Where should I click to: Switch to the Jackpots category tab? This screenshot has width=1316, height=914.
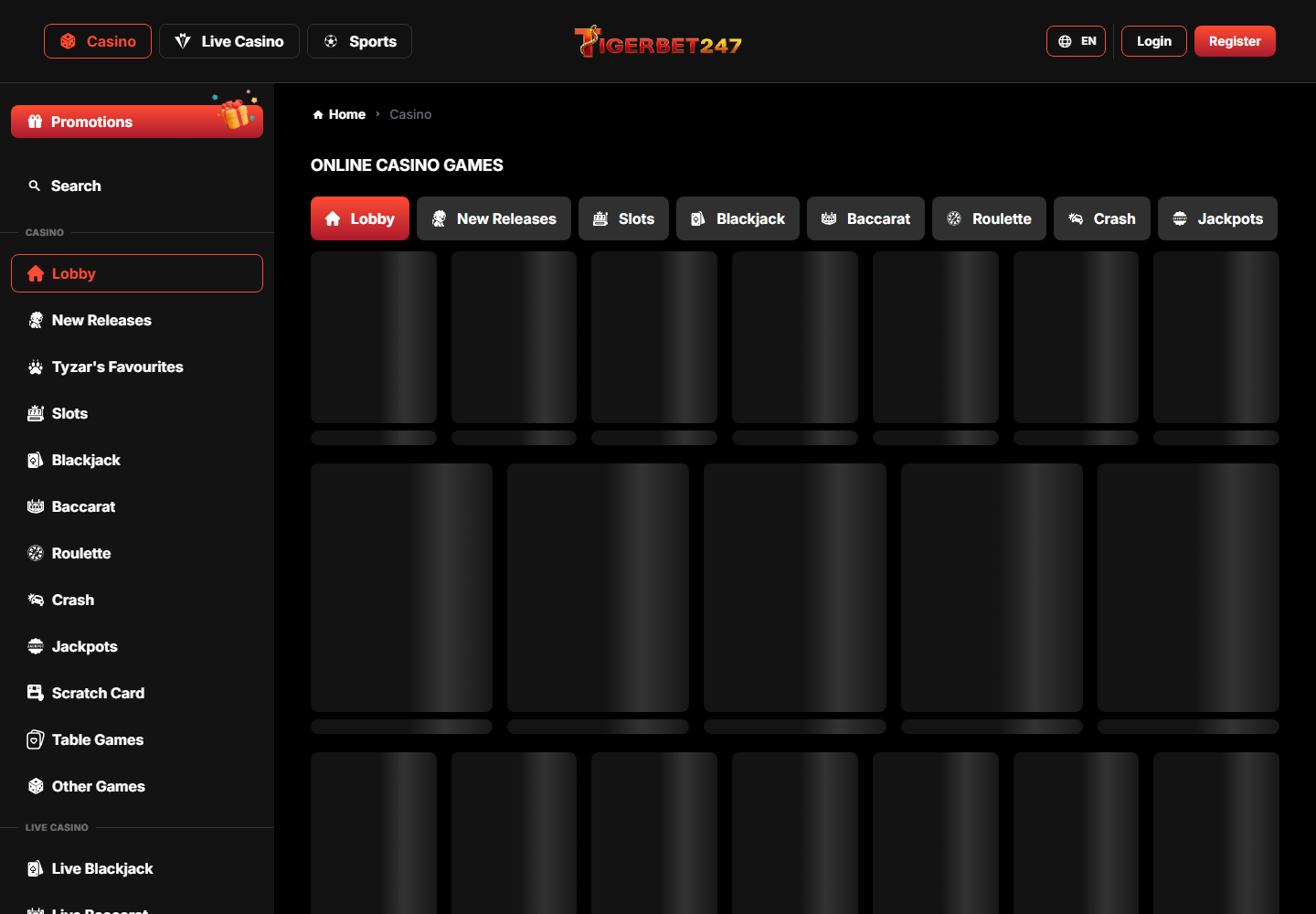[1217, 218]
